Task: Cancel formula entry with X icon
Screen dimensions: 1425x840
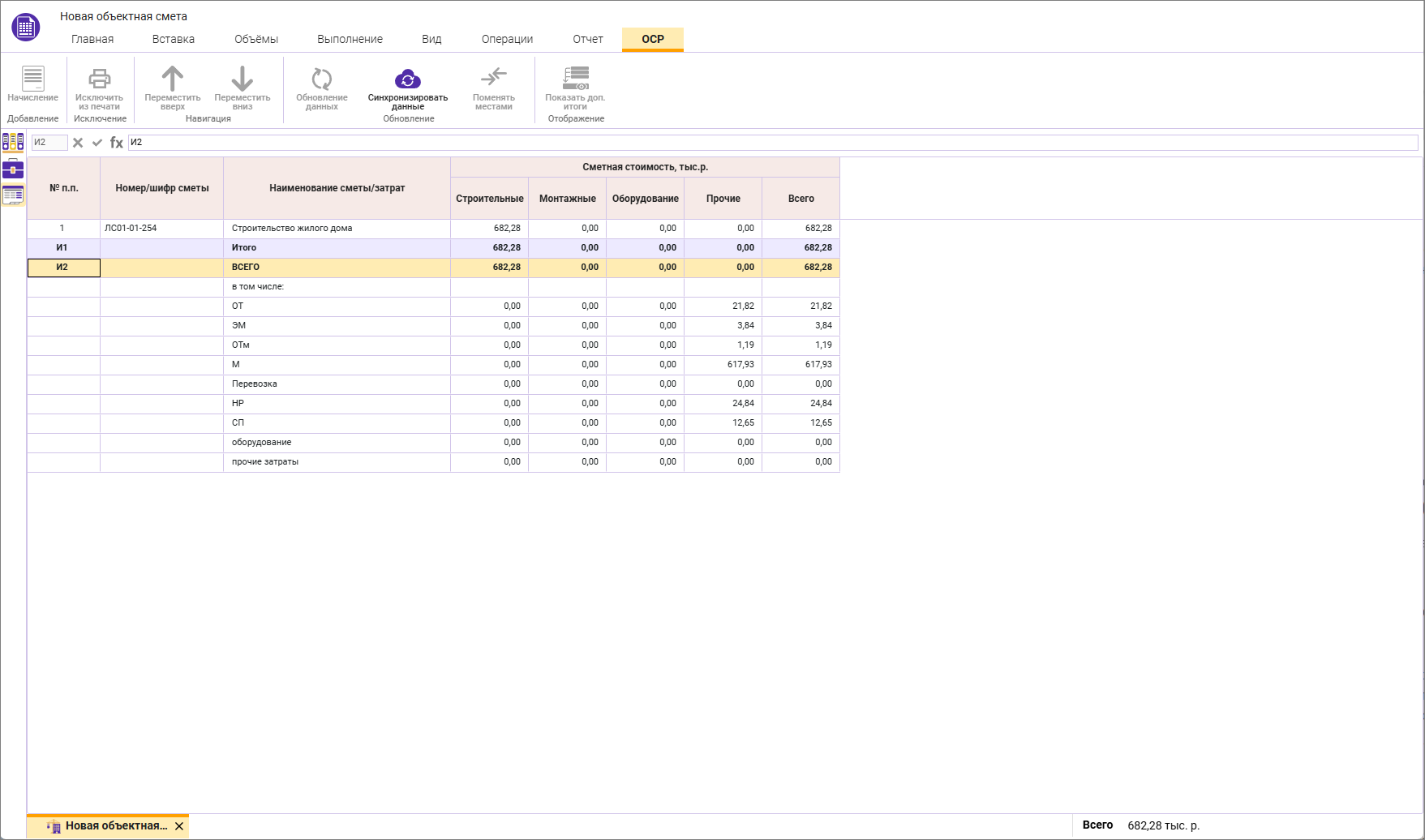Action: pos(78,143)
